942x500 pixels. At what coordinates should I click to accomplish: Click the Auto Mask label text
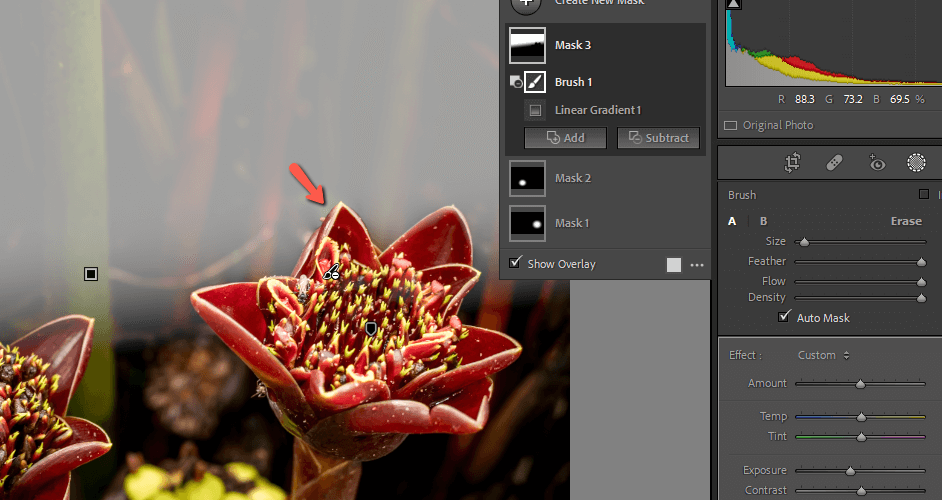pyautogui.click(x=823, y=318)
